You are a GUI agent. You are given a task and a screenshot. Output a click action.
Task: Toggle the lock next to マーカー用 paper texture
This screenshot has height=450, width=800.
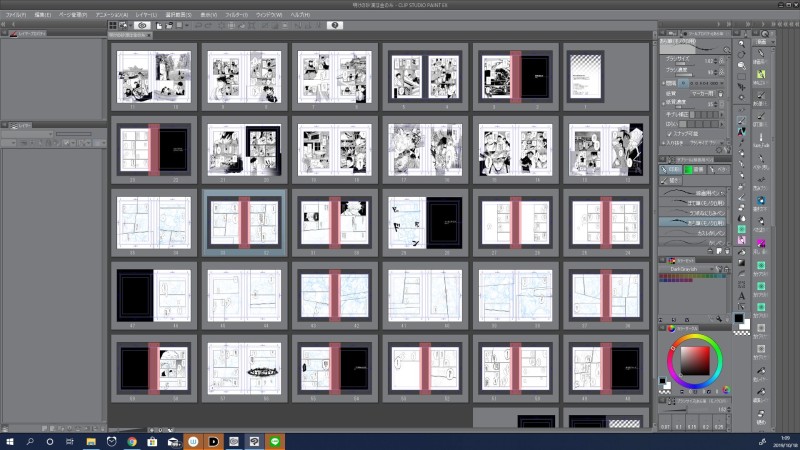720,93
